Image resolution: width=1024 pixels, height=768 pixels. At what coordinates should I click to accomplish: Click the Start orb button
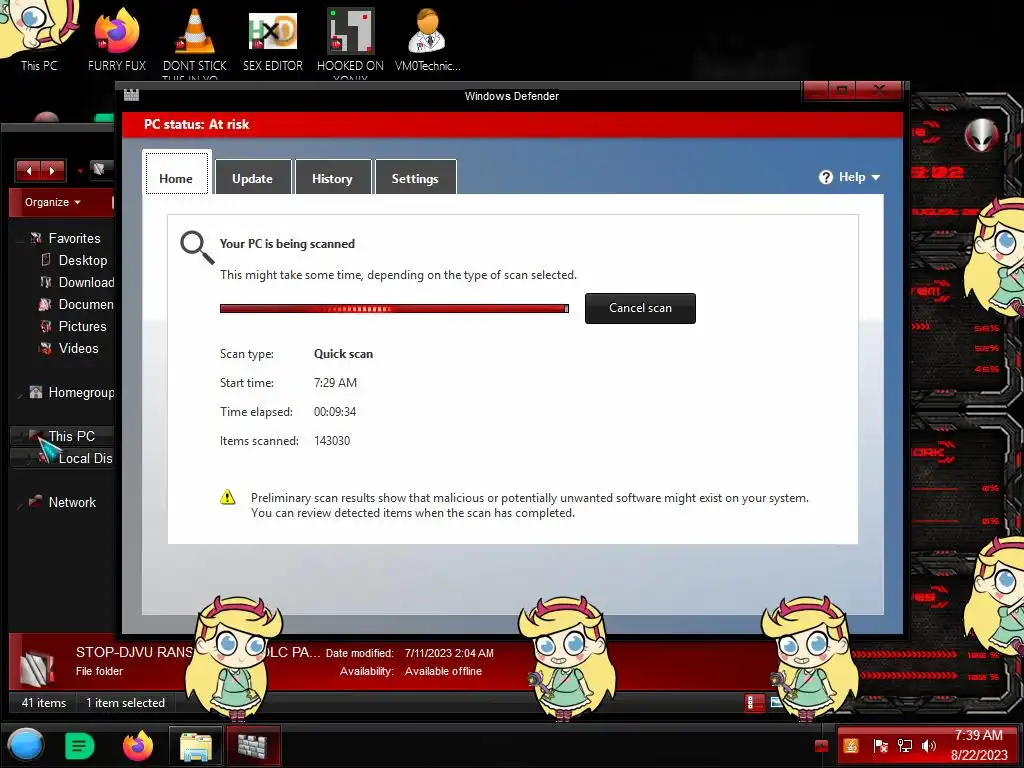(25, 745)
